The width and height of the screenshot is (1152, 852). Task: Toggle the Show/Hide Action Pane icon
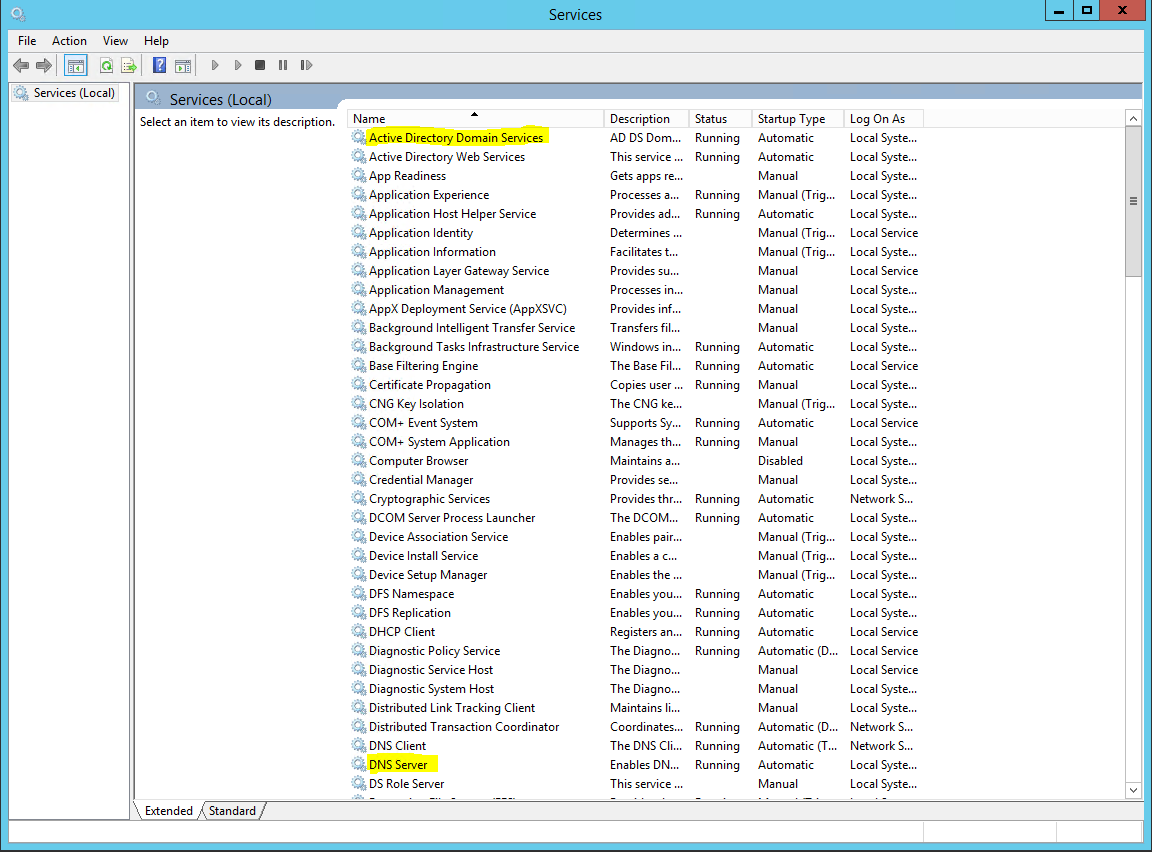(x=183, y=65)
